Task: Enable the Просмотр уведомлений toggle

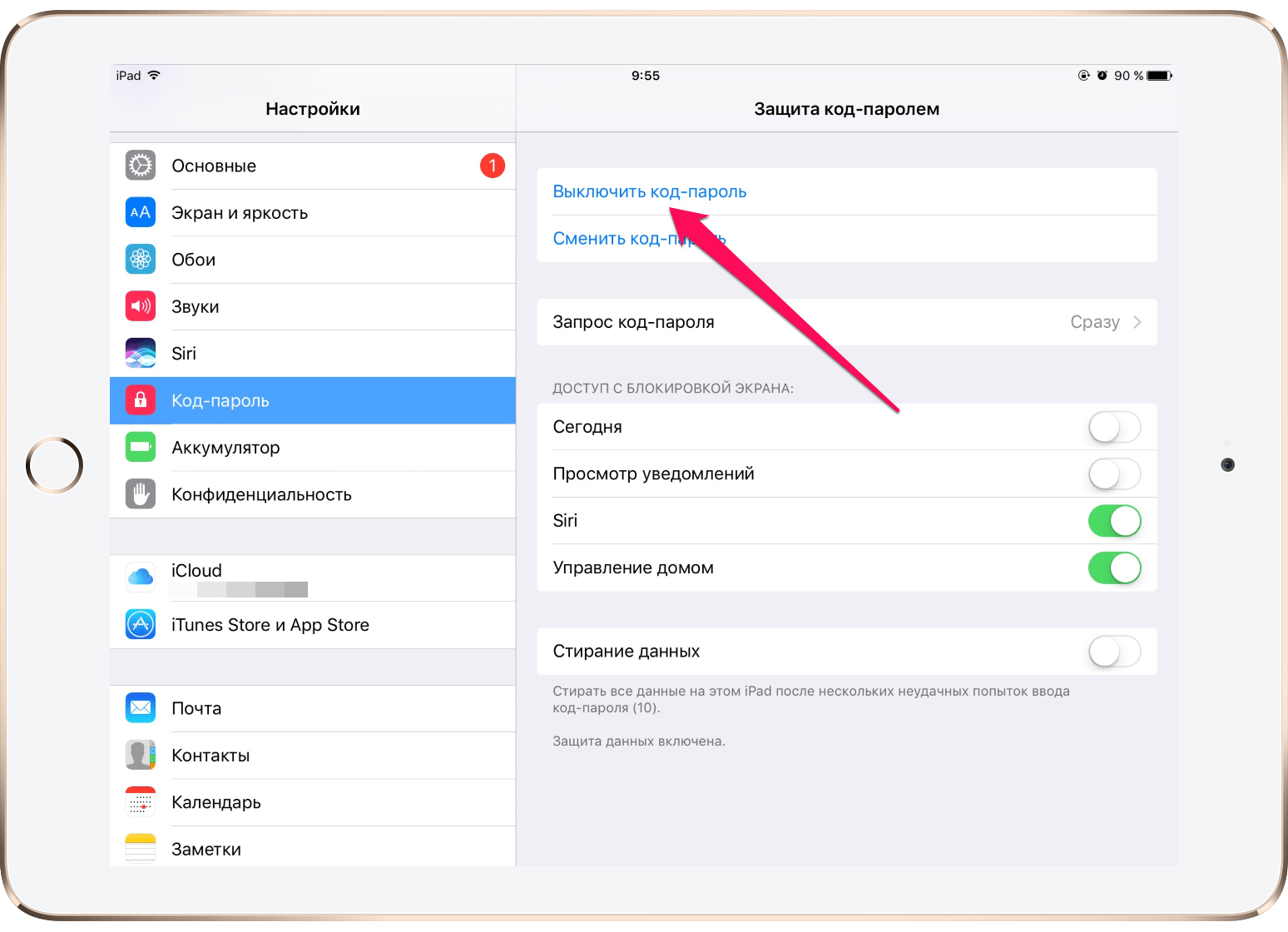Action: [1115, 474]
